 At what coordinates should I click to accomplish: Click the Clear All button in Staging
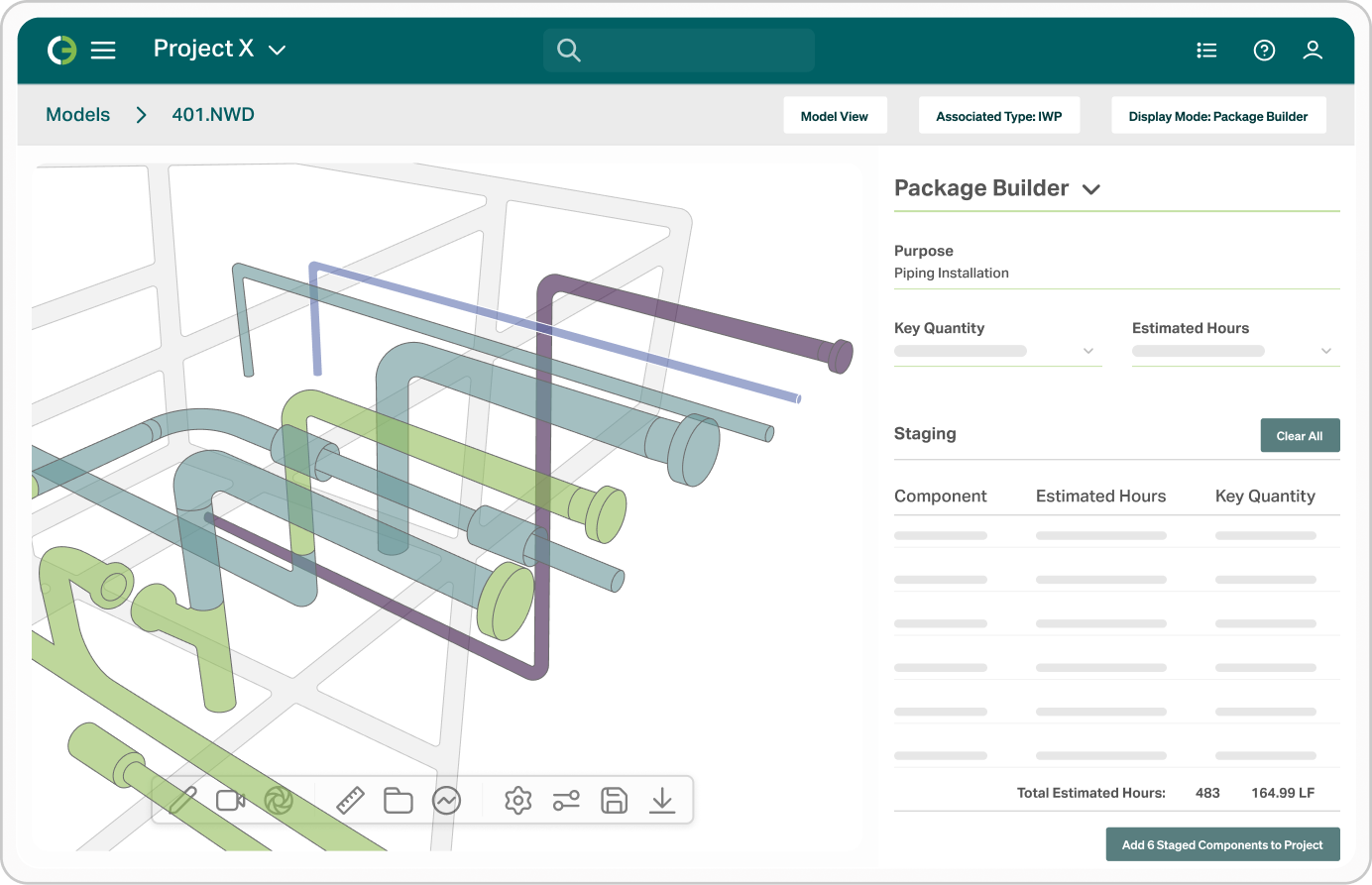(x=1300, y=435)
